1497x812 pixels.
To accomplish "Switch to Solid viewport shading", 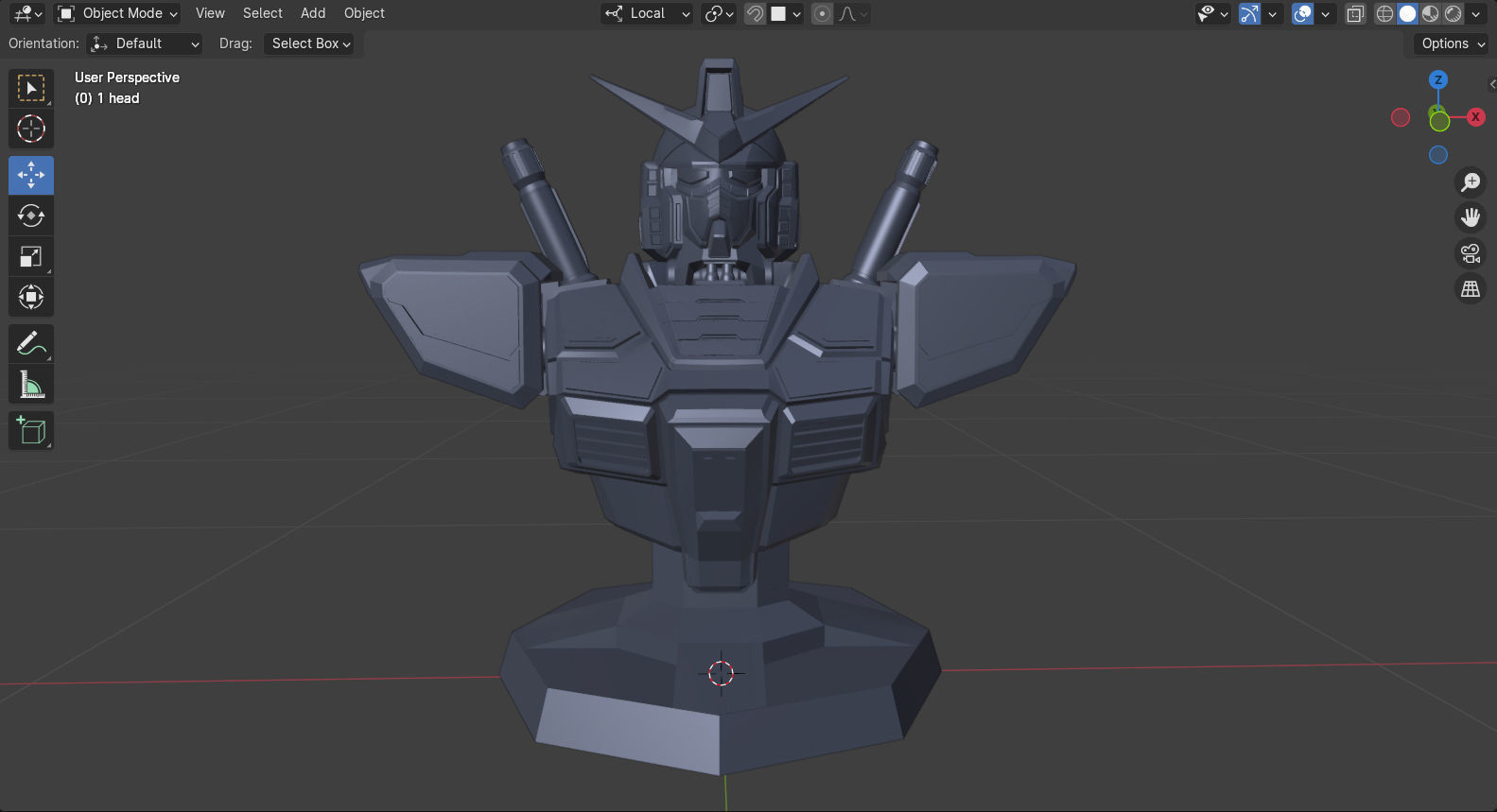I will click(x=1407, y=13).
